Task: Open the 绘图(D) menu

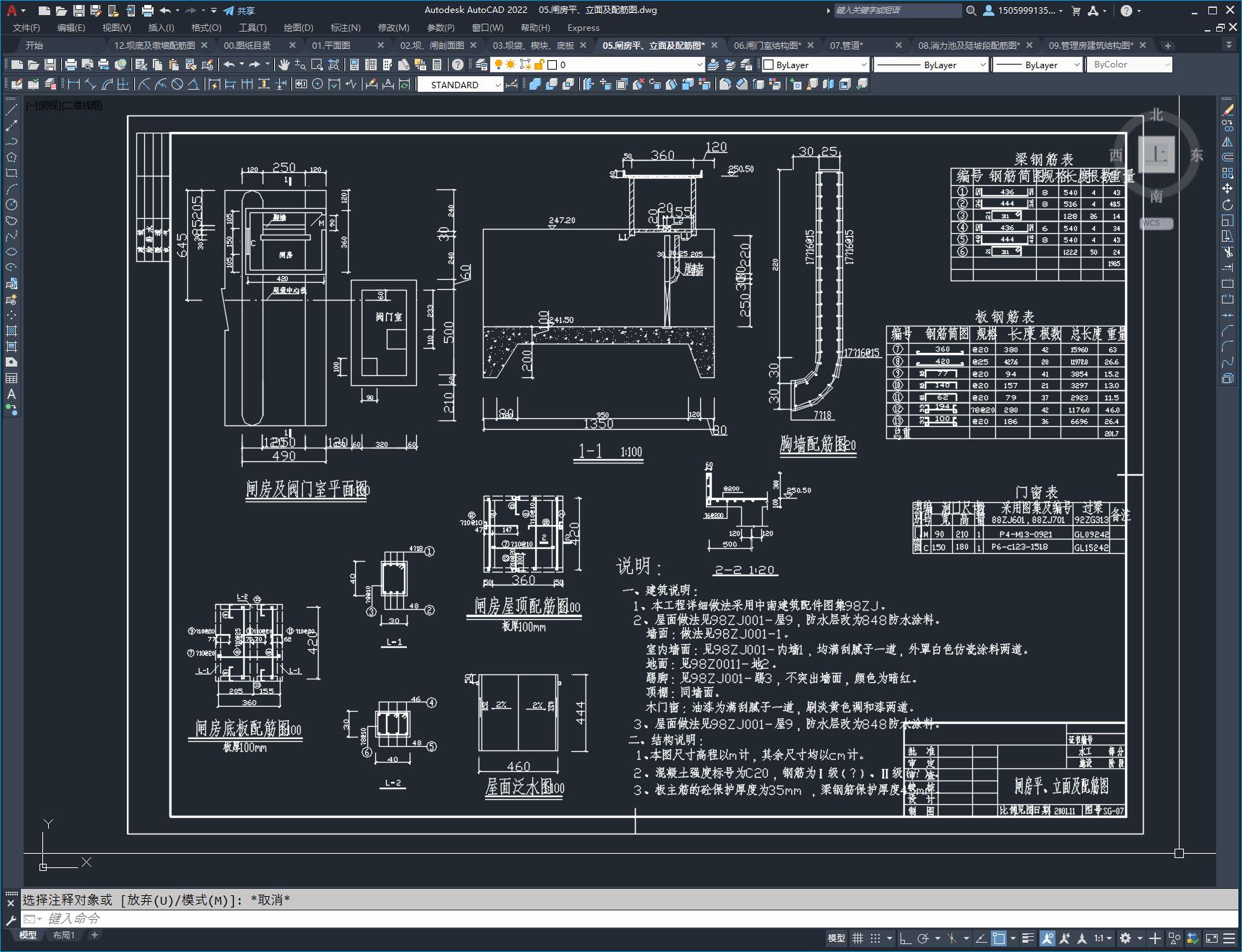Action: (x=298, y=27)
